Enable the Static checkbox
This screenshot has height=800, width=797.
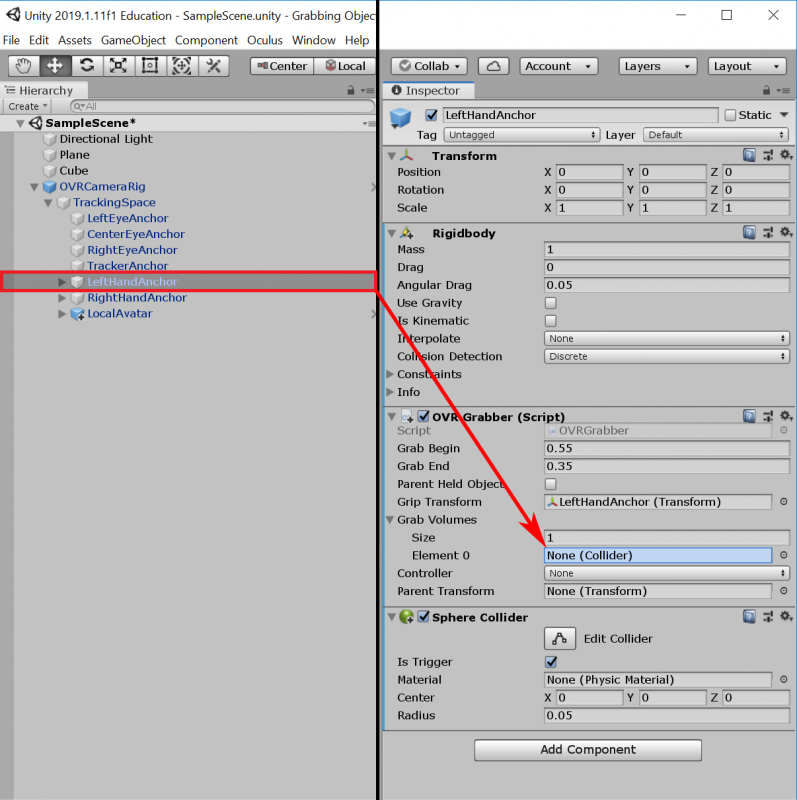[730, 115]
